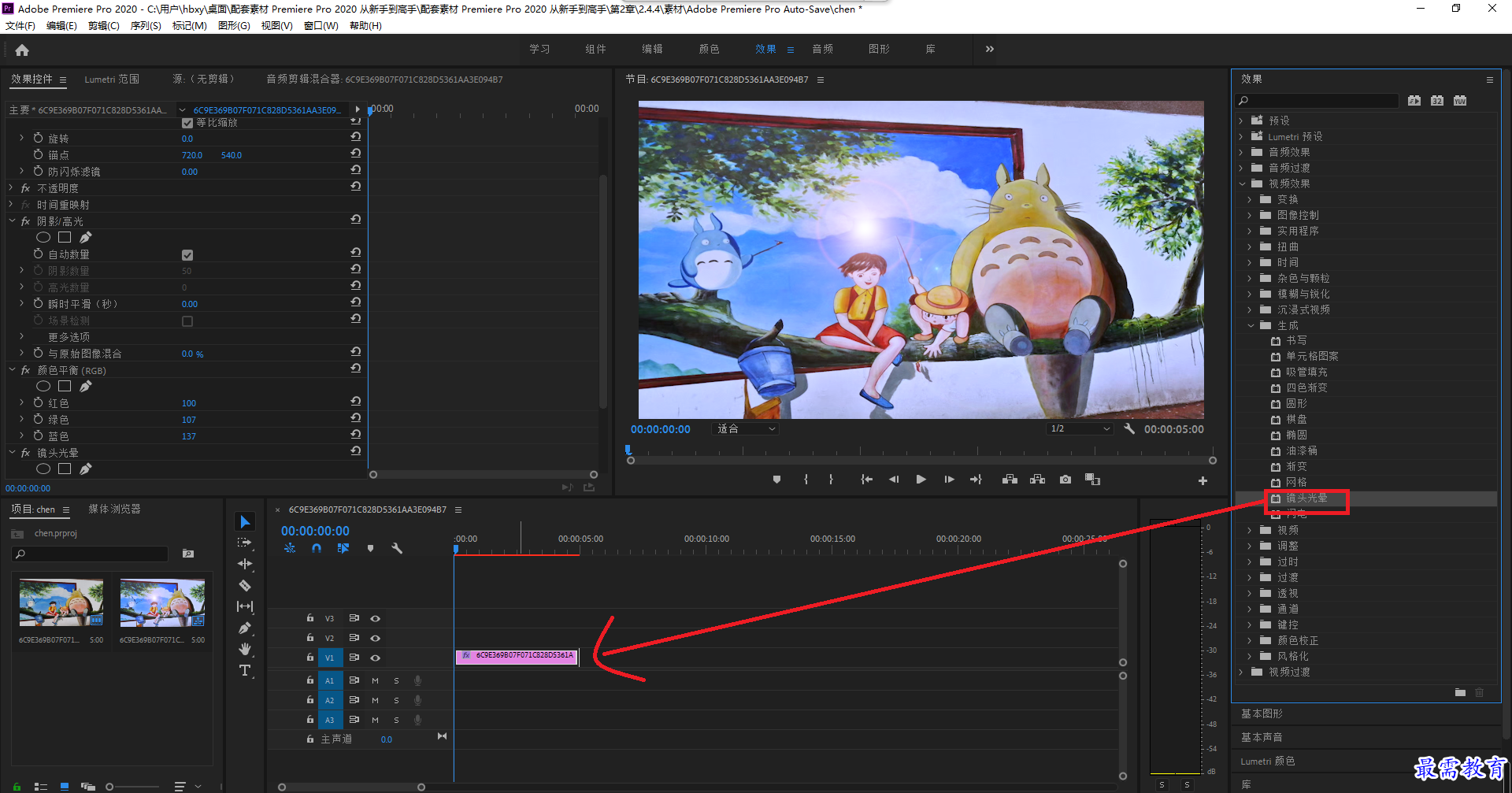
Task: Select the Selection tool arrow
Action: pos(245,521)
